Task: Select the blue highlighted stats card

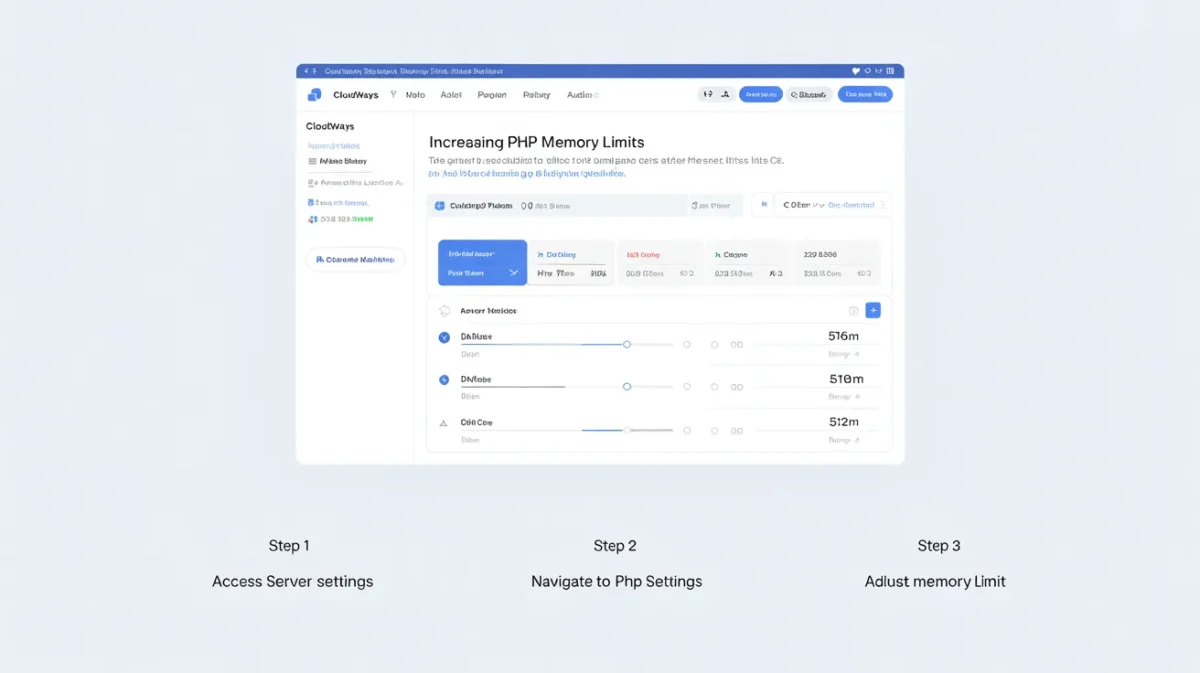Action: click(482, 263)
